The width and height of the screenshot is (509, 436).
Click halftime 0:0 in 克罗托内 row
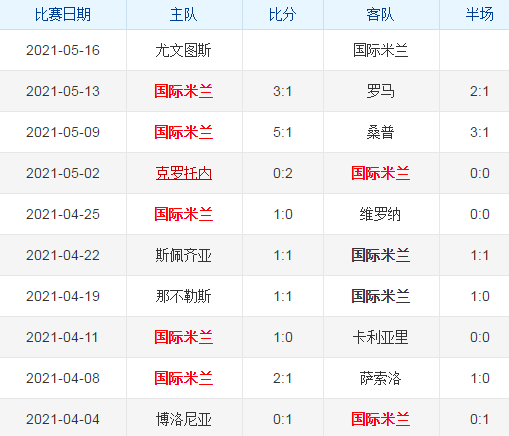tap(480, 173)
